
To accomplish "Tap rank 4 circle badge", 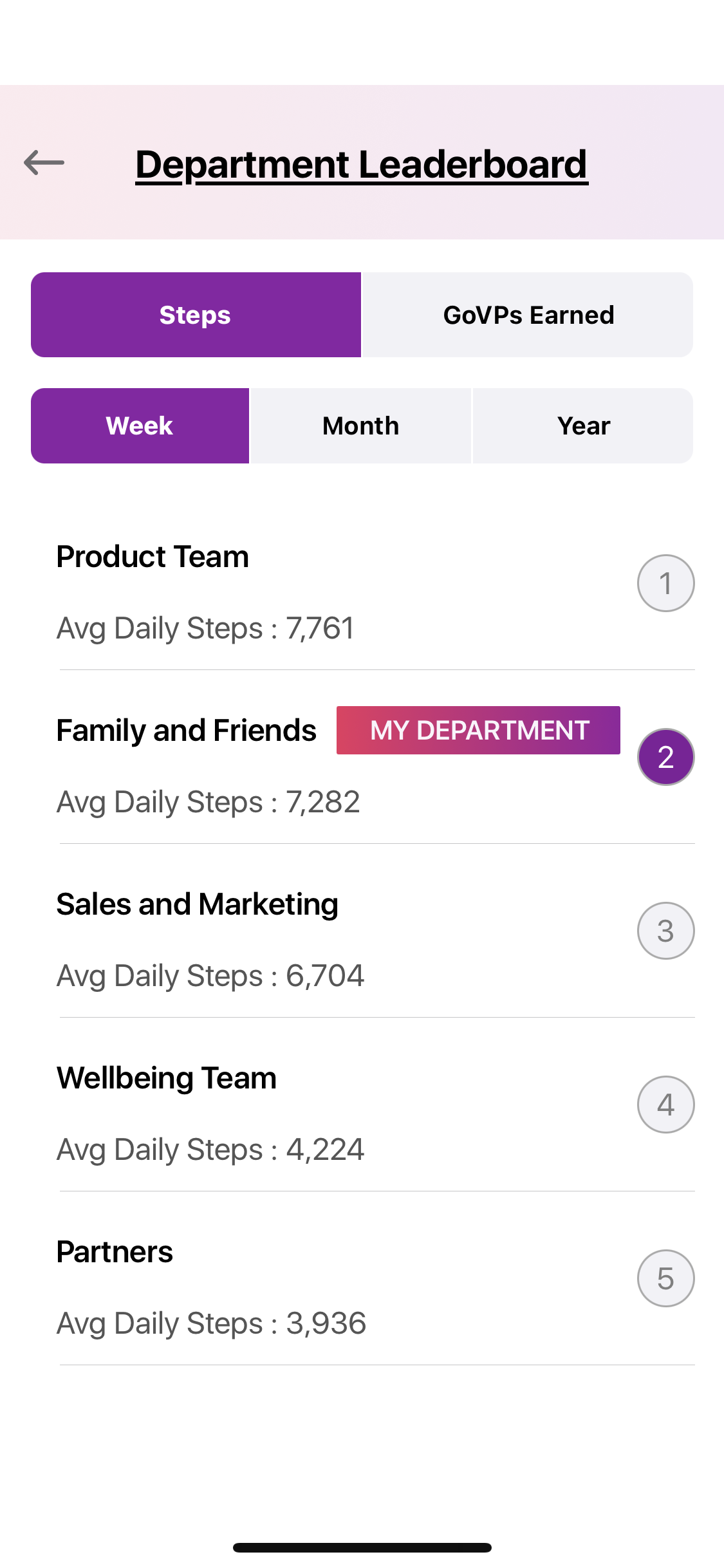I will tap(665, 1105).
